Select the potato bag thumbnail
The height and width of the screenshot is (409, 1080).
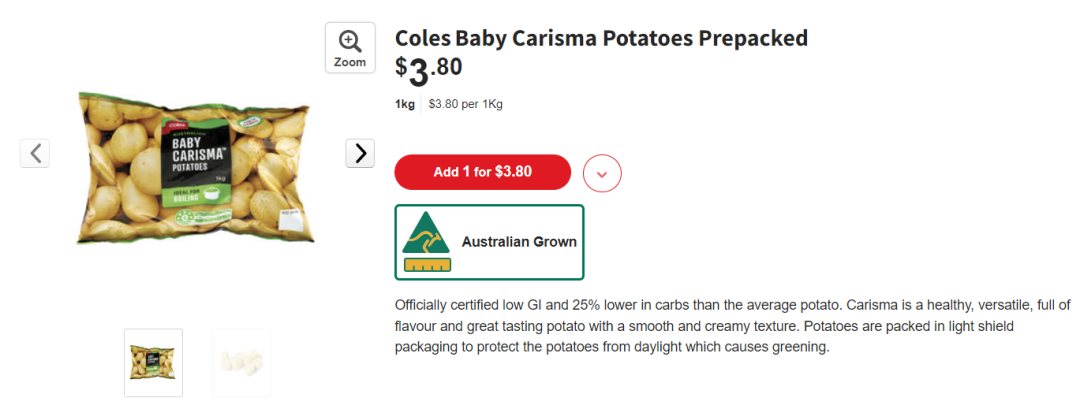(x=153, y=362)
